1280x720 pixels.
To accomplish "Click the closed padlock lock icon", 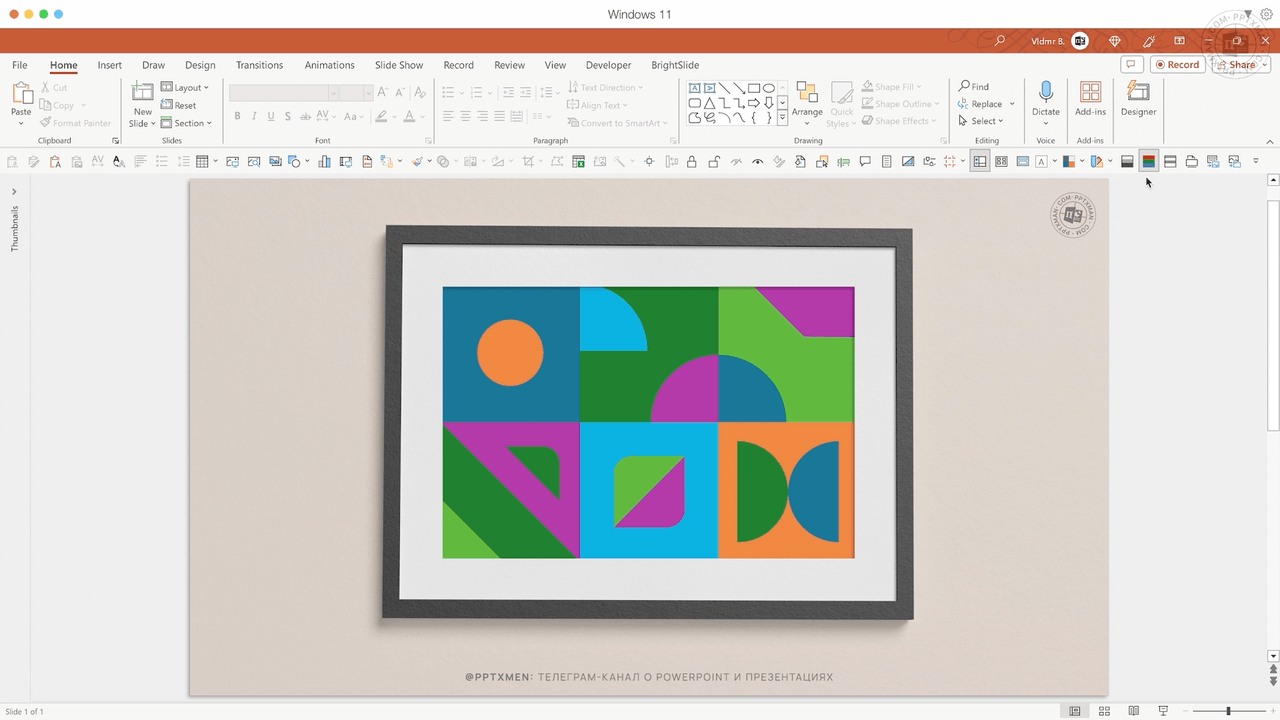I will [691, 162].
